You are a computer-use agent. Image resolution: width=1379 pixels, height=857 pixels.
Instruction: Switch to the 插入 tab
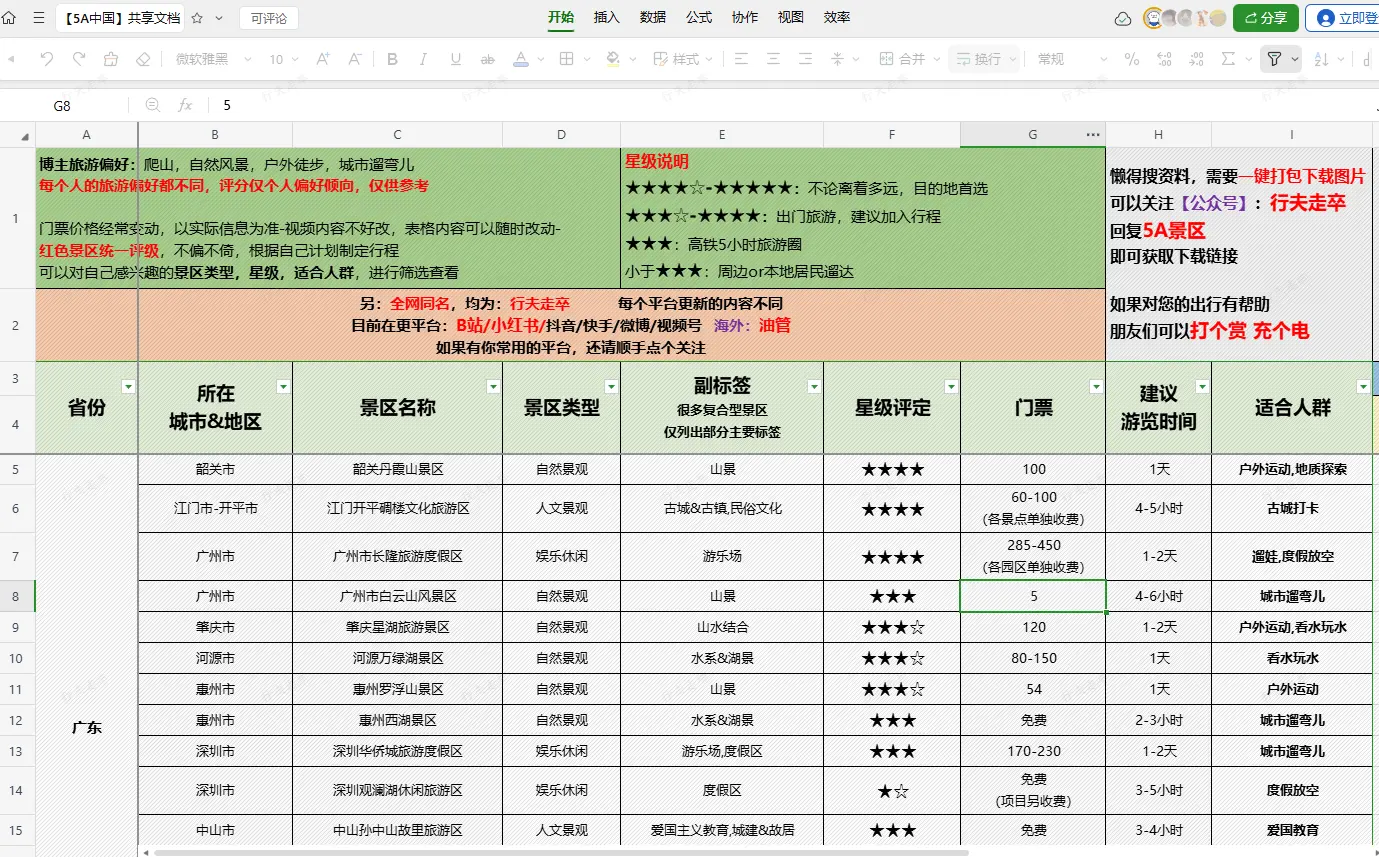click(607, 17)
